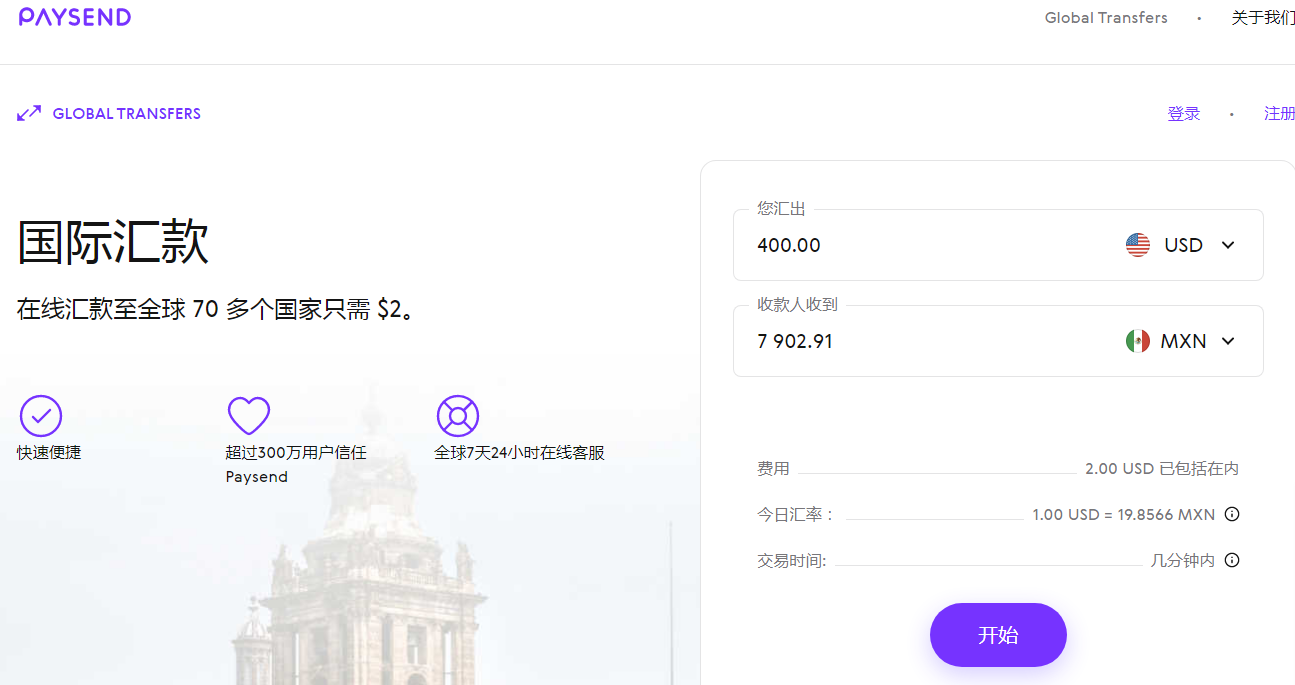The image size is (1295, 685).
Task: Click info icon beside exchange rate
Action: (1232, 514)
